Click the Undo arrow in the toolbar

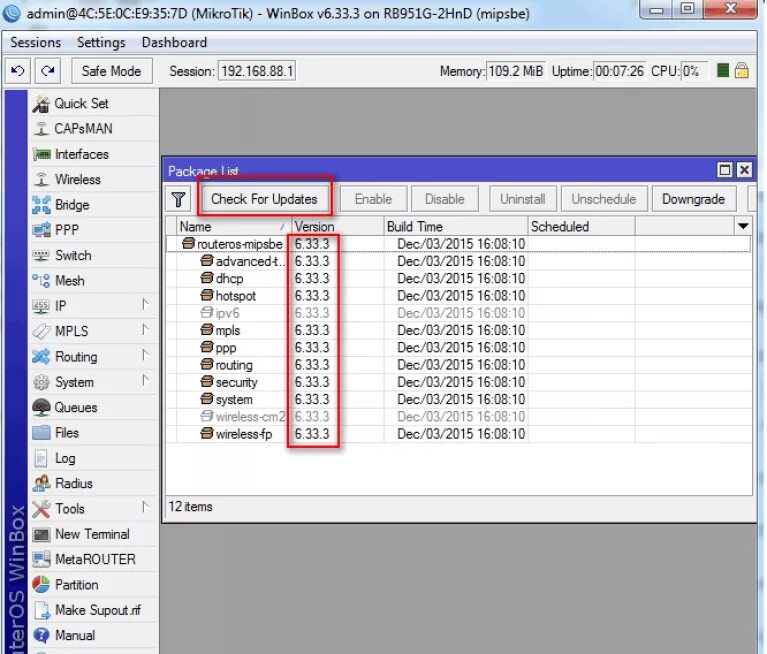pos(18,71)
